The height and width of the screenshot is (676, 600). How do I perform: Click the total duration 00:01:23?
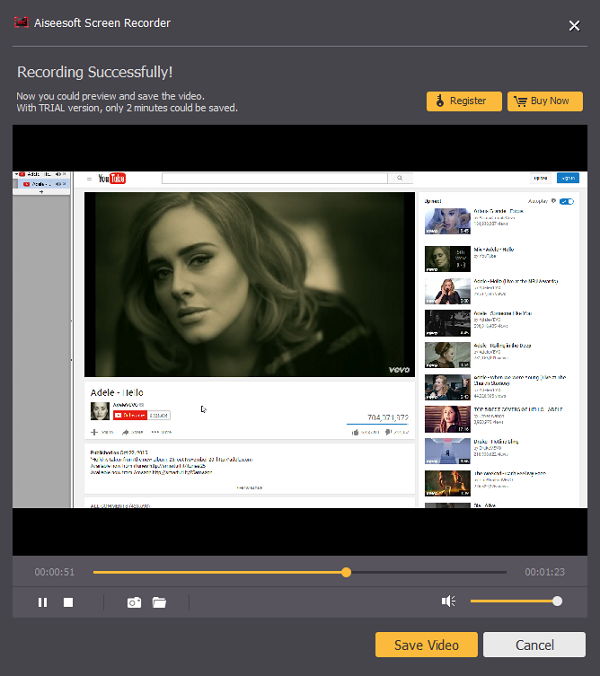[x=544, y=572]
